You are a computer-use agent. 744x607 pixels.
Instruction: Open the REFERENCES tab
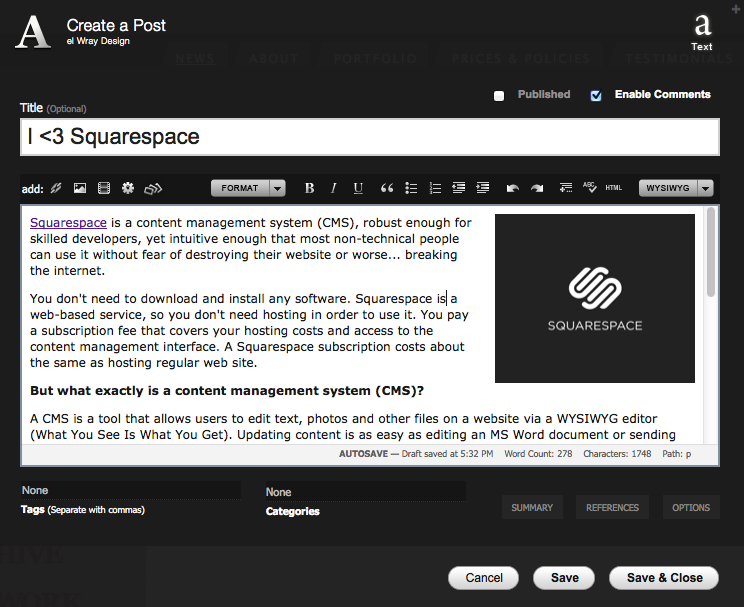tap(613, 507)
